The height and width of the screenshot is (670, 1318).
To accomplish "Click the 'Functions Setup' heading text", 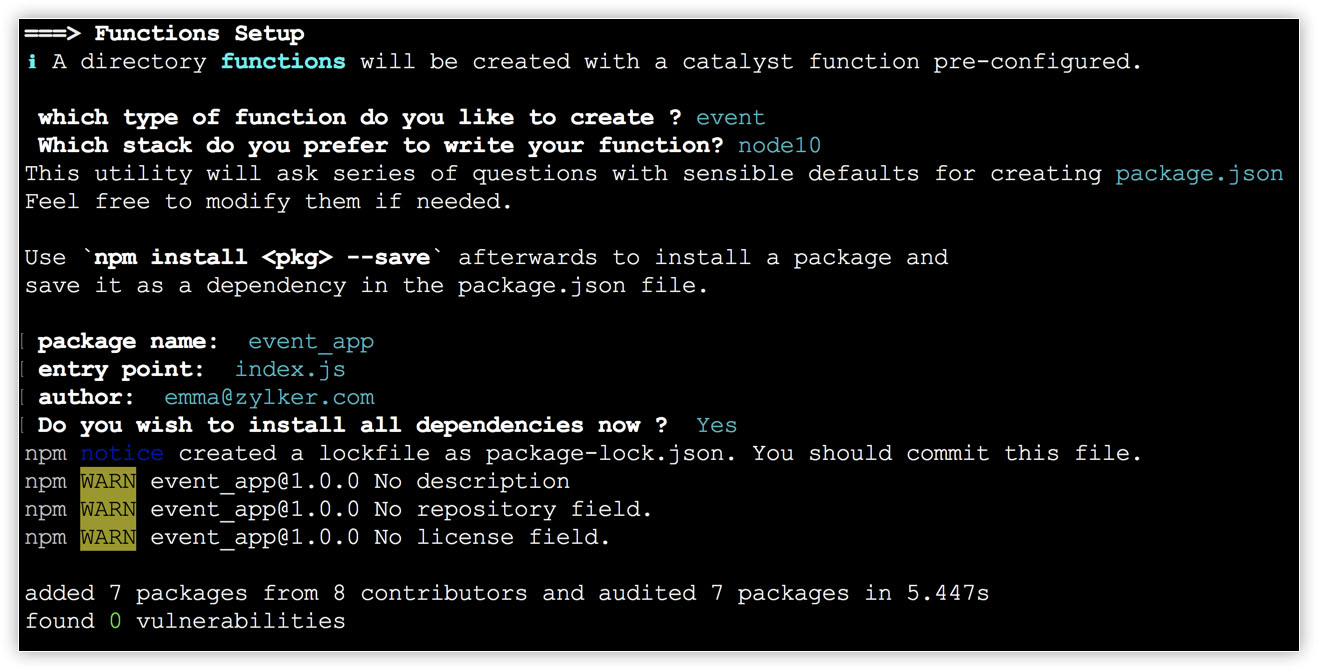I will (199, 34).
